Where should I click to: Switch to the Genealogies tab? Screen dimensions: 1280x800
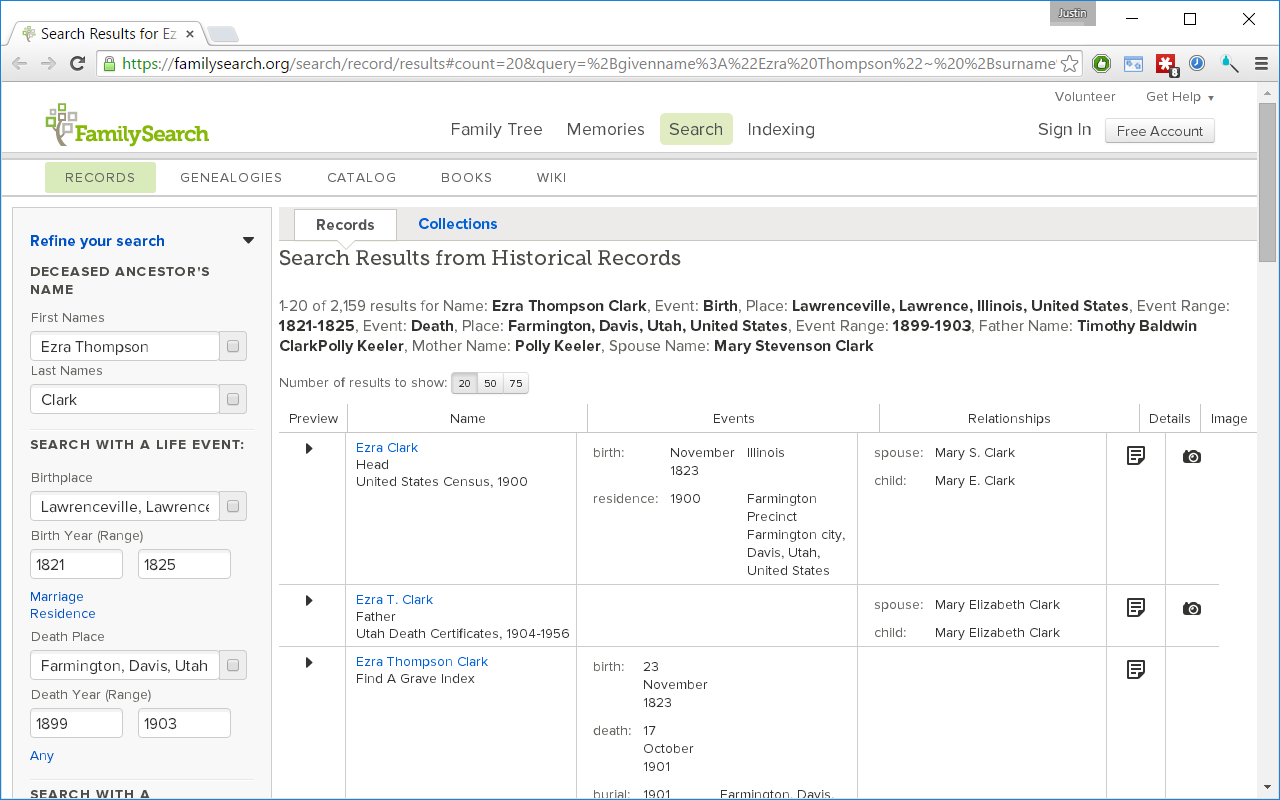pyautogui.click(x=231, y=178)
